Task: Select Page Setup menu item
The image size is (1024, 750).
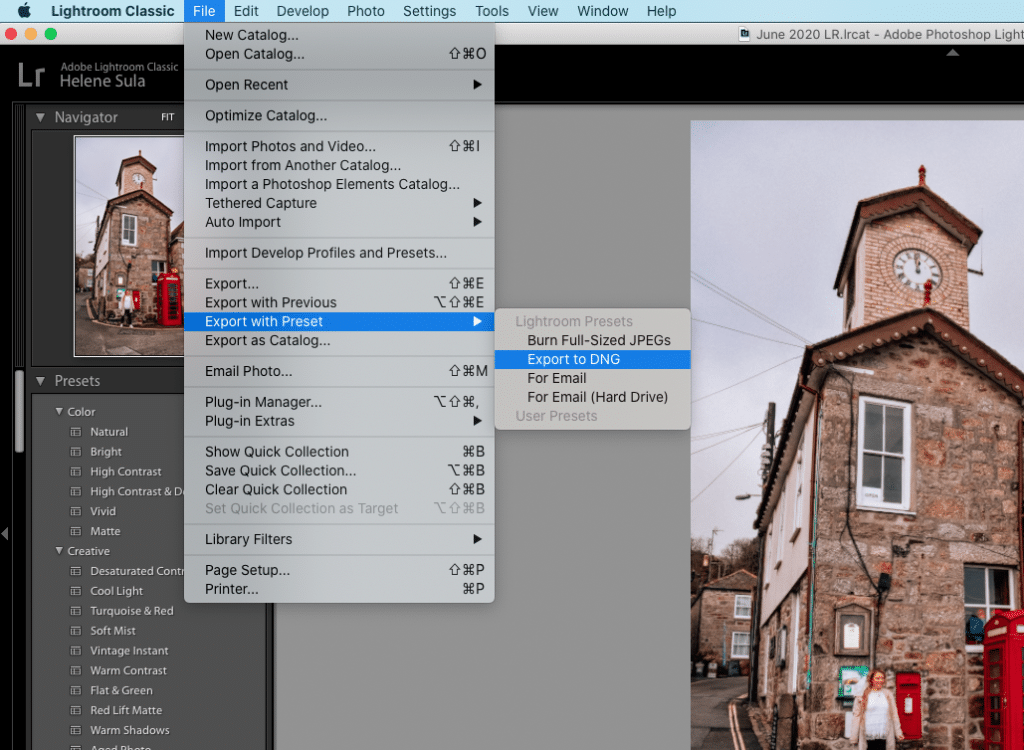Action: point(339,570)
